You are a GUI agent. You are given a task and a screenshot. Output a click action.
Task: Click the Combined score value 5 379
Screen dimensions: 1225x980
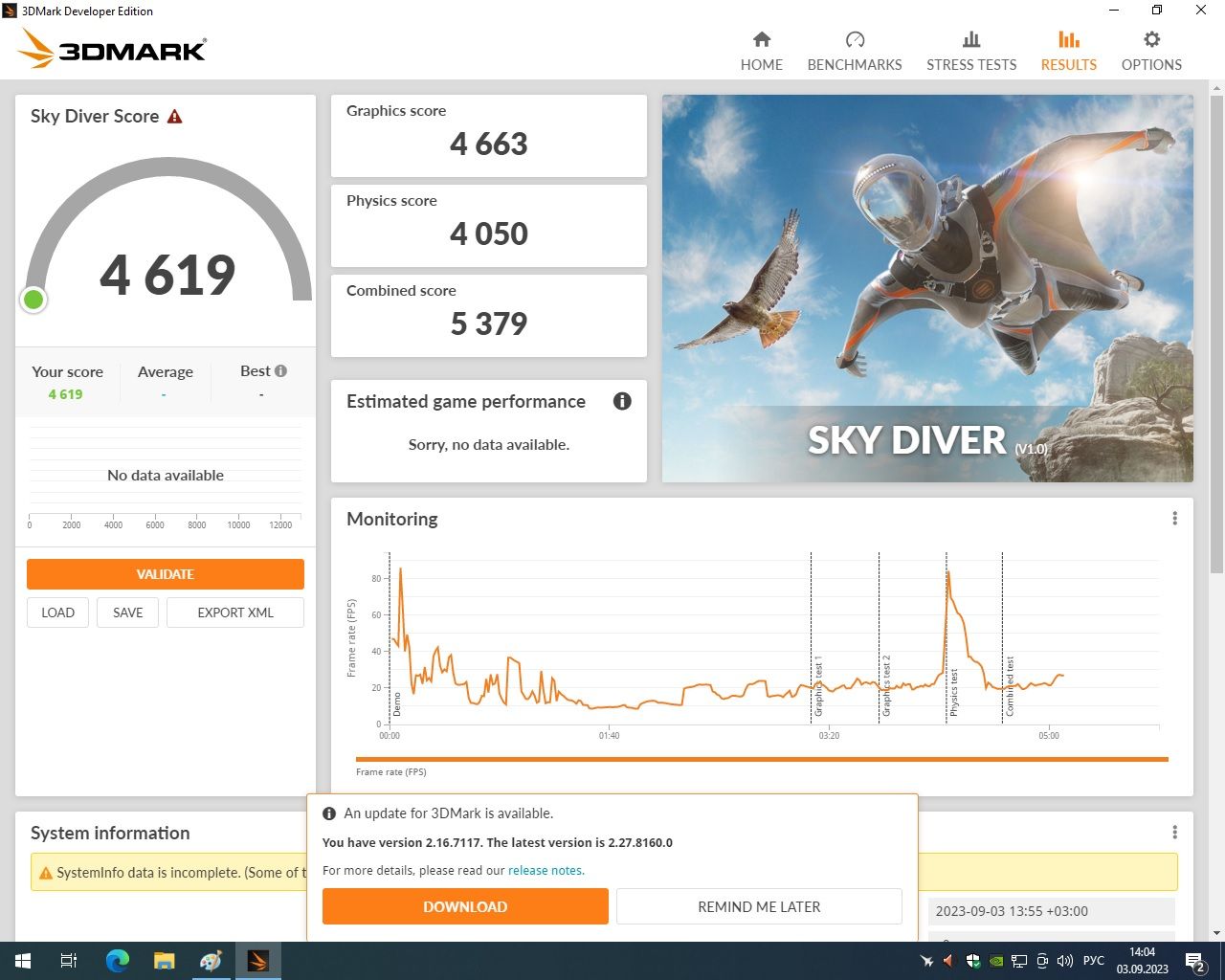[x=489, y=324]
